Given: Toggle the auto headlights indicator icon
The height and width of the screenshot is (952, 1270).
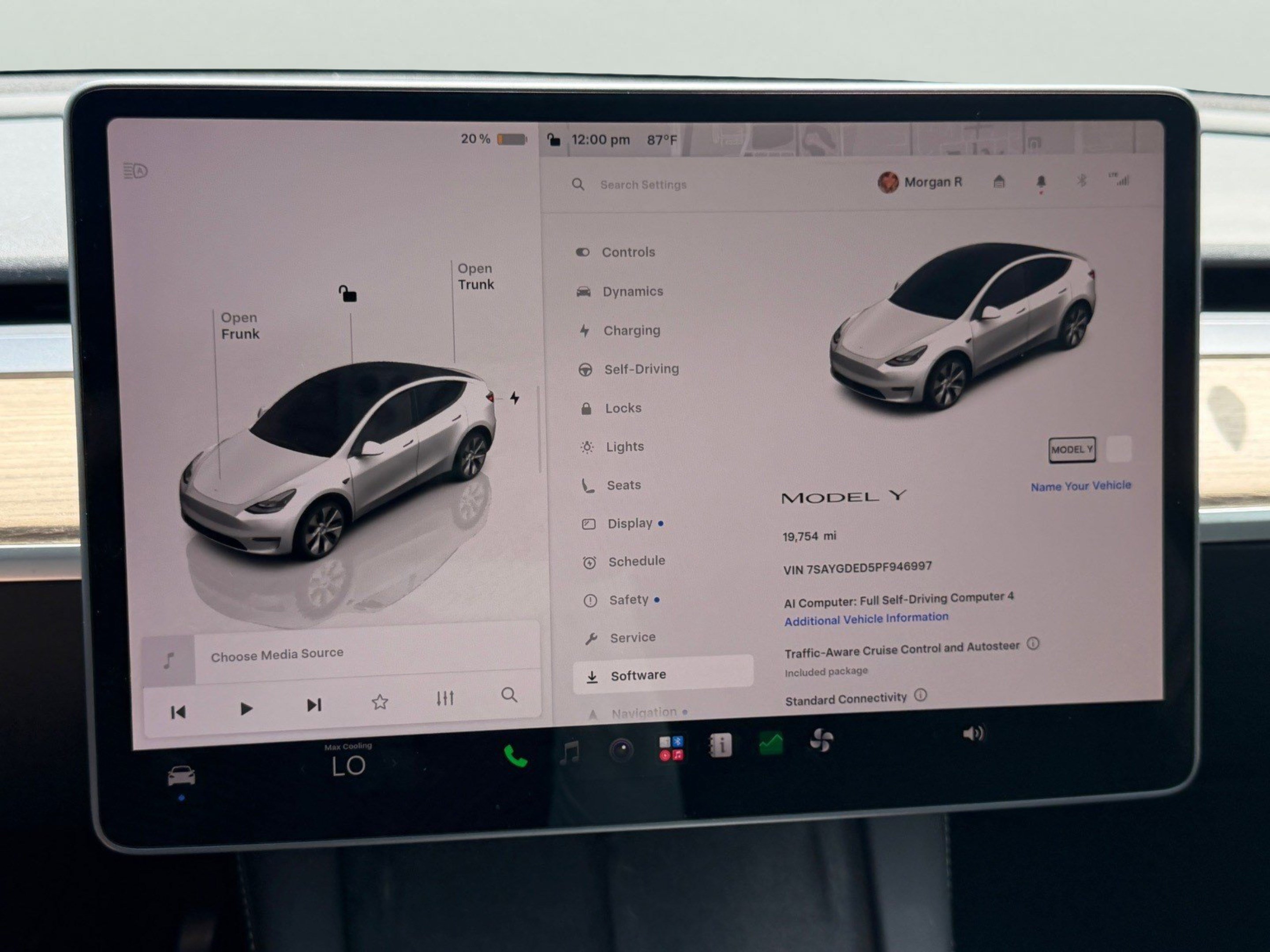Looking at the screenshot, I should point(135,171).
